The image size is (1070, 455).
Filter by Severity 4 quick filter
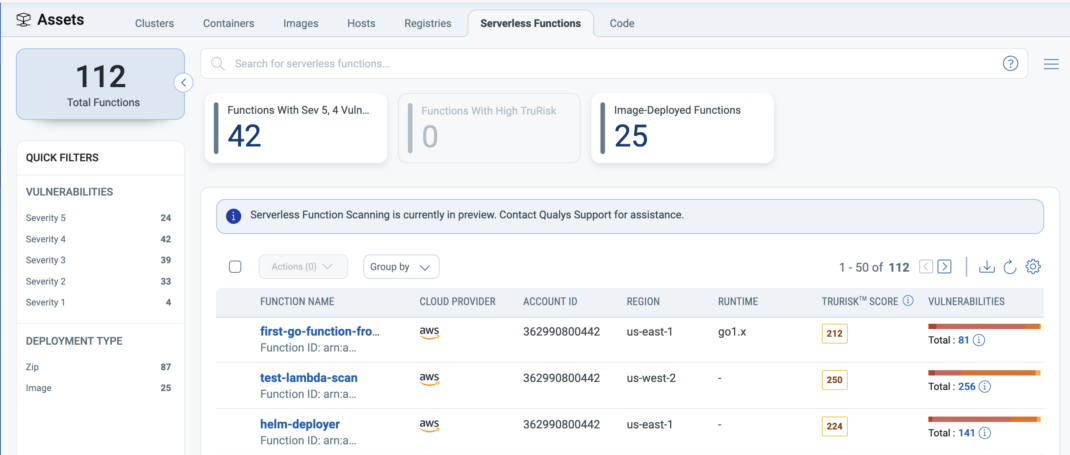[x=98, y=239]
